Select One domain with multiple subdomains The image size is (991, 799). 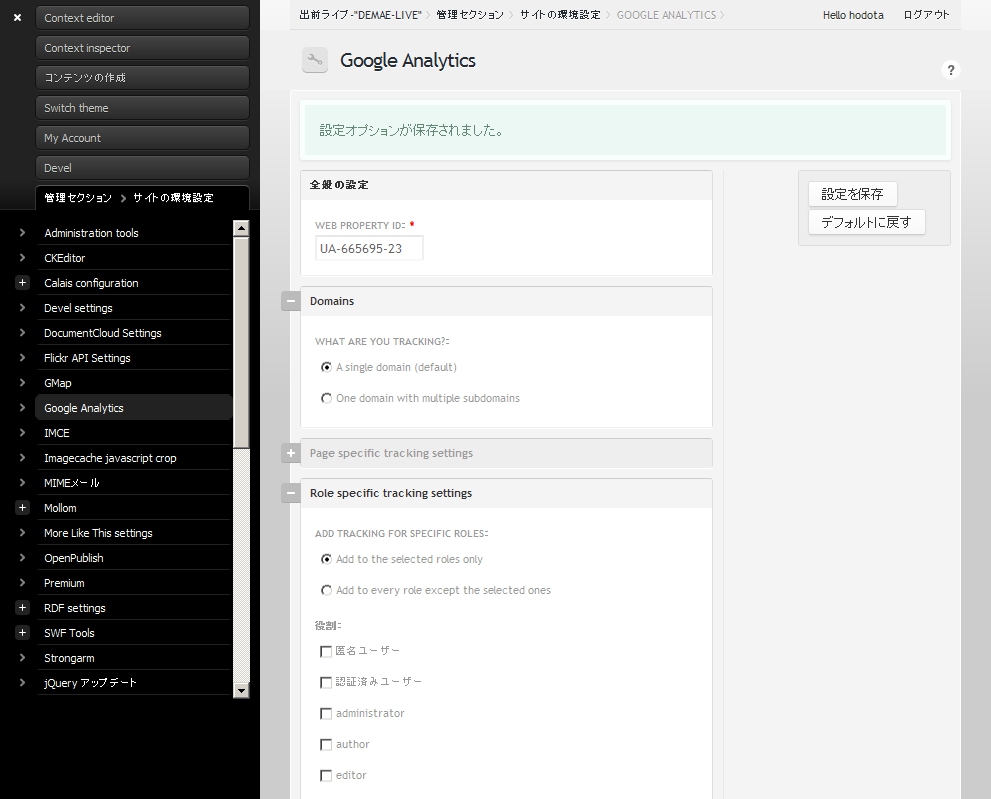click(326, 398)
